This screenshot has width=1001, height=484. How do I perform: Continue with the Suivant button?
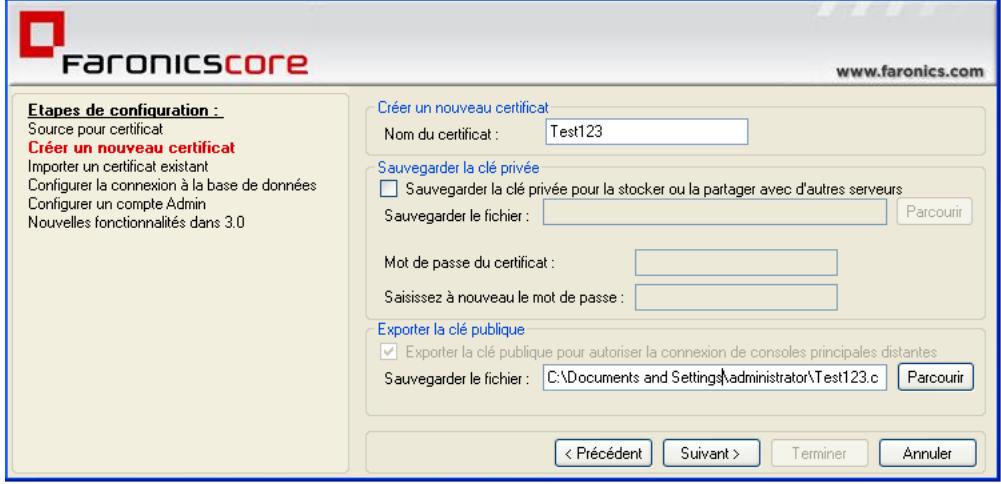tap(711, 453)
